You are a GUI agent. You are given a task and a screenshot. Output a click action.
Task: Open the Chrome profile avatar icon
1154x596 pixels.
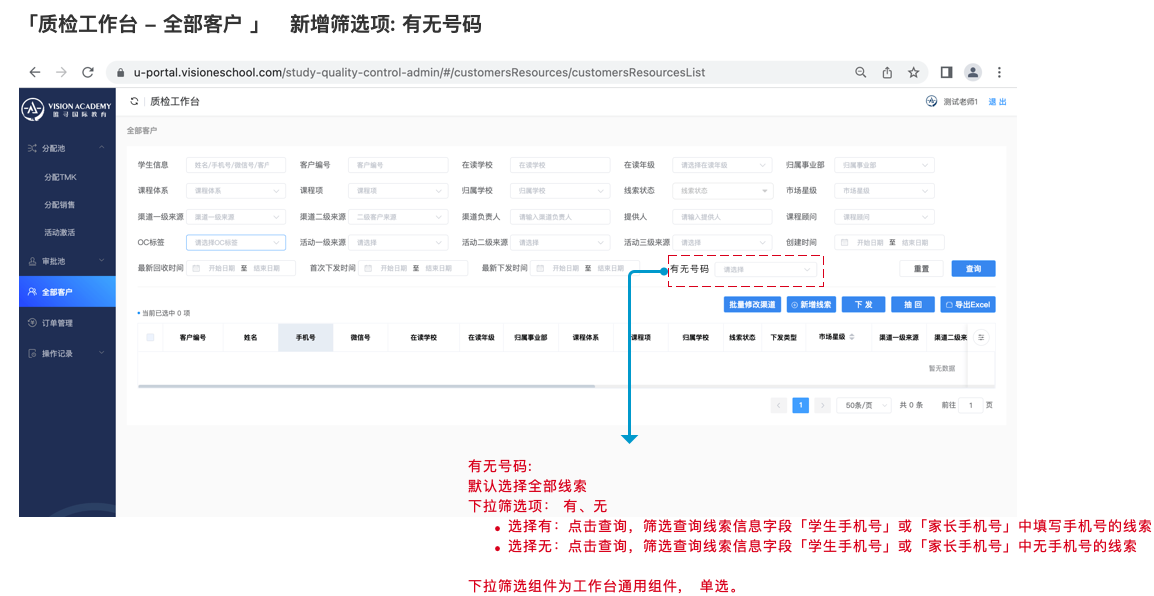(x=972, y=73)
